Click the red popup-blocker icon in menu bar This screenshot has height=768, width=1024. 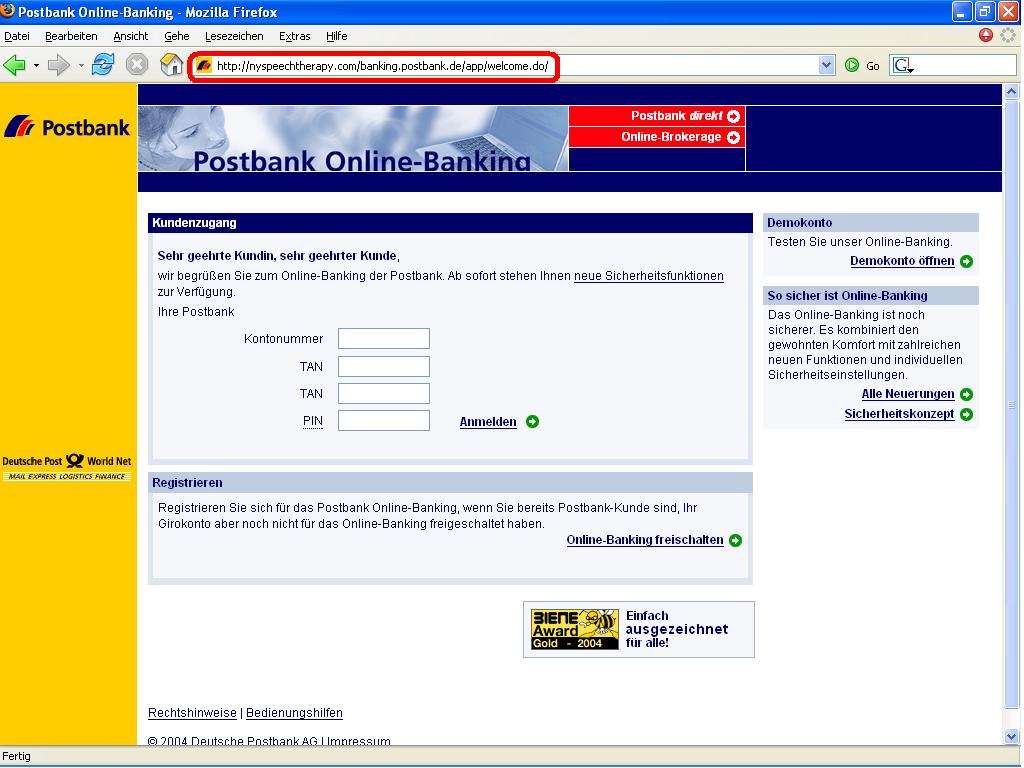tap(985, 35)
